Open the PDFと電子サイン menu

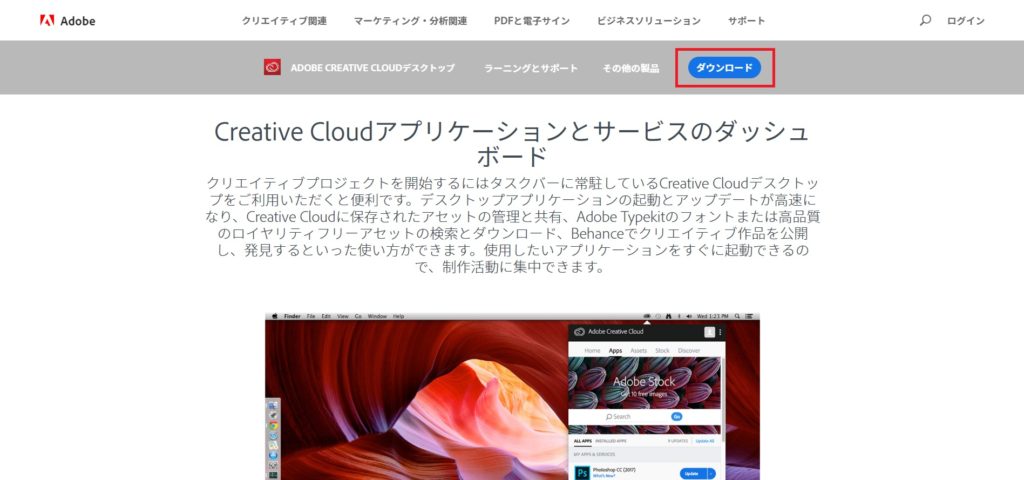point(530,21)
